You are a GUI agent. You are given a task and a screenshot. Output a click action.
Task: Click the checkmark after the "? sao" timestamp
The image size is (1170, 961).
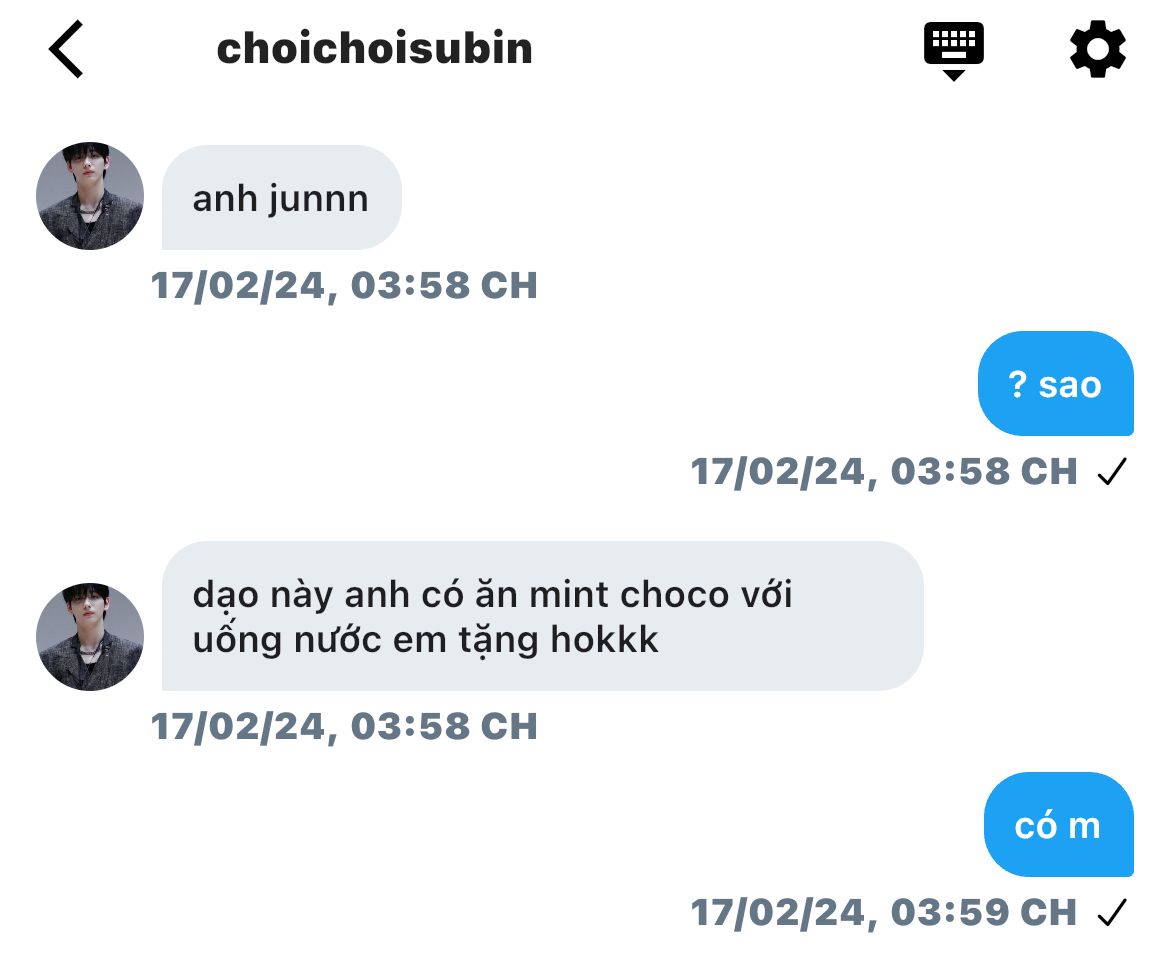pyautogui.click(x=1112, y=472)
